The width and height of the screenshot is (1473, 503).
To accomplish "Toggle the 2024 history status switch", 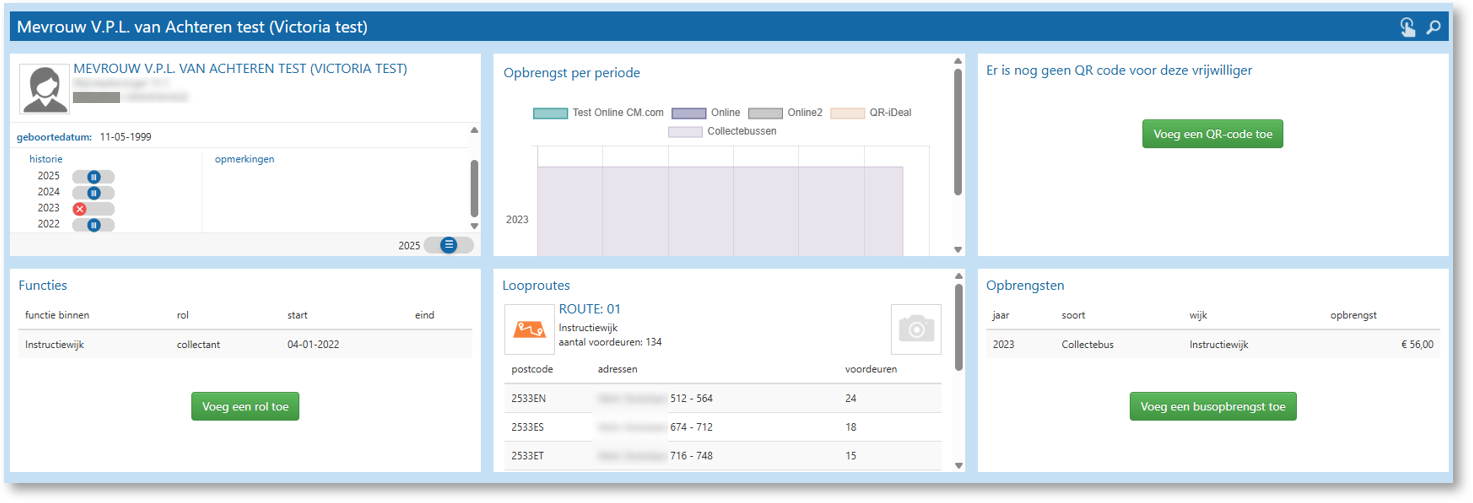I will click(x=93, y=193).
